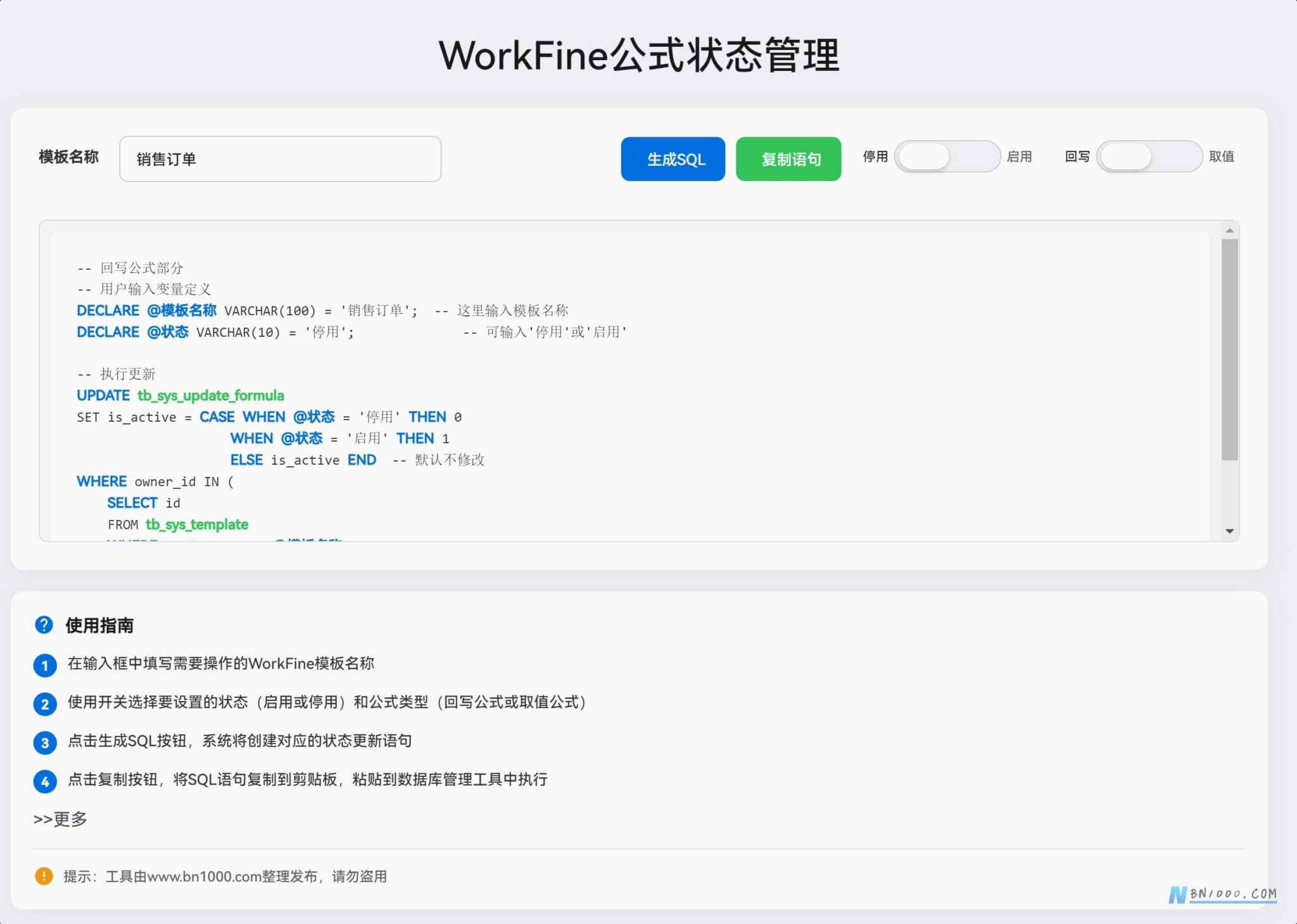The width and height of the screenshot is (1297, 924).
Task: Click the question mark icon beside 使用指南
Action: pyautogui.click(x=44, y=625)
